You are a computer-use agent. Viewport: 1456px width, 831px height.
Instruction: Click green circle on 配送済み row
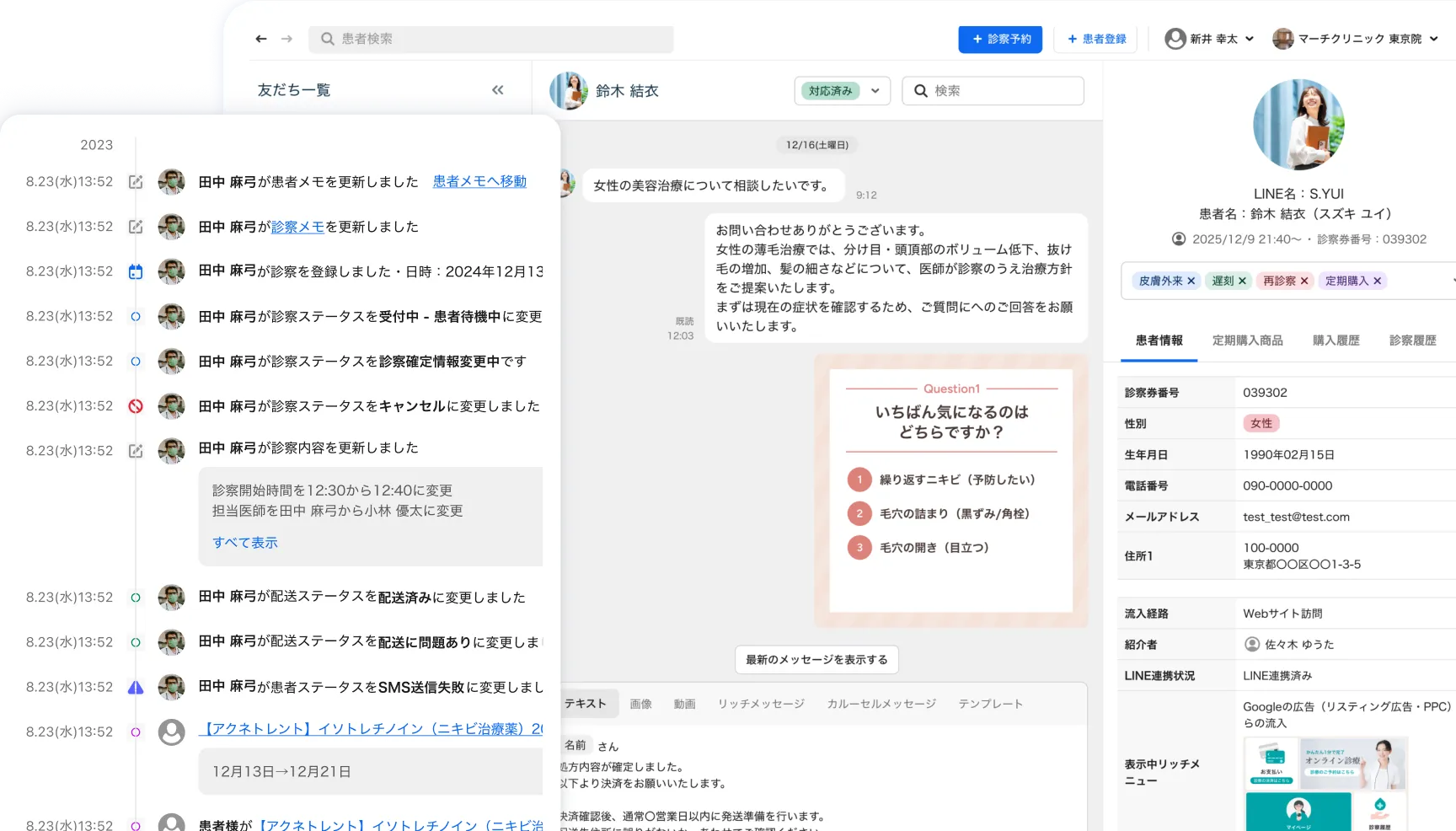pos(136,598)
